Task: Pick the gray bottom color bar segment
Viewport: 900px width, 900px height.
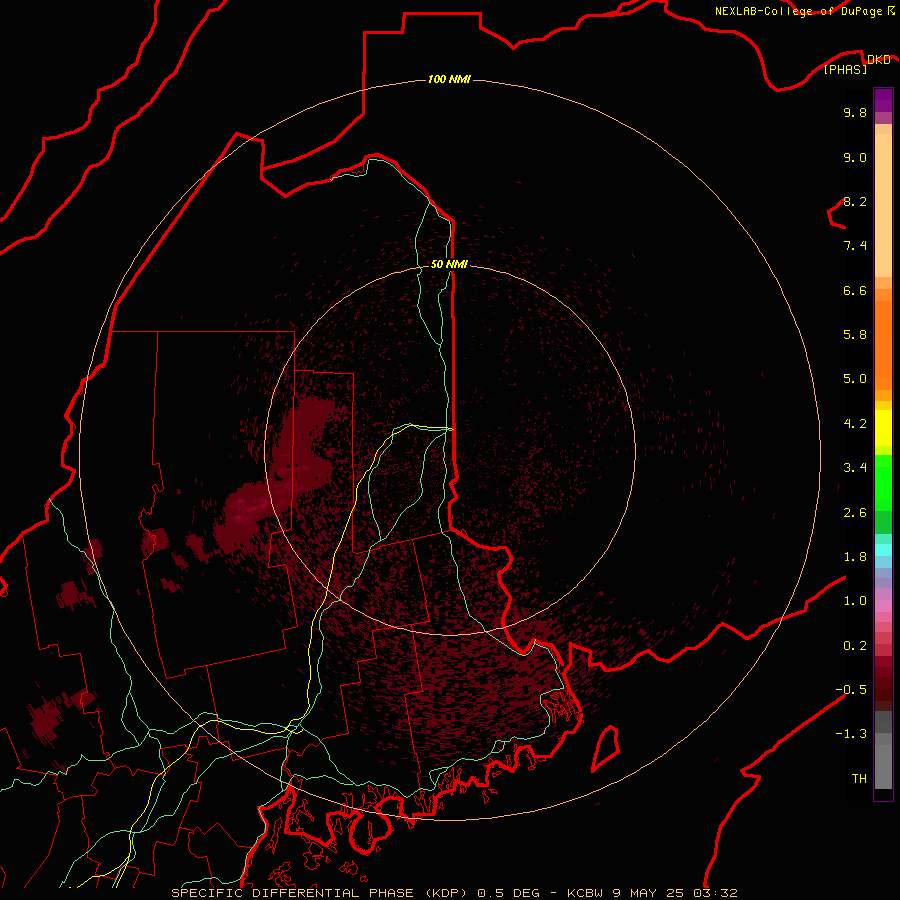Action: [883, 766]
